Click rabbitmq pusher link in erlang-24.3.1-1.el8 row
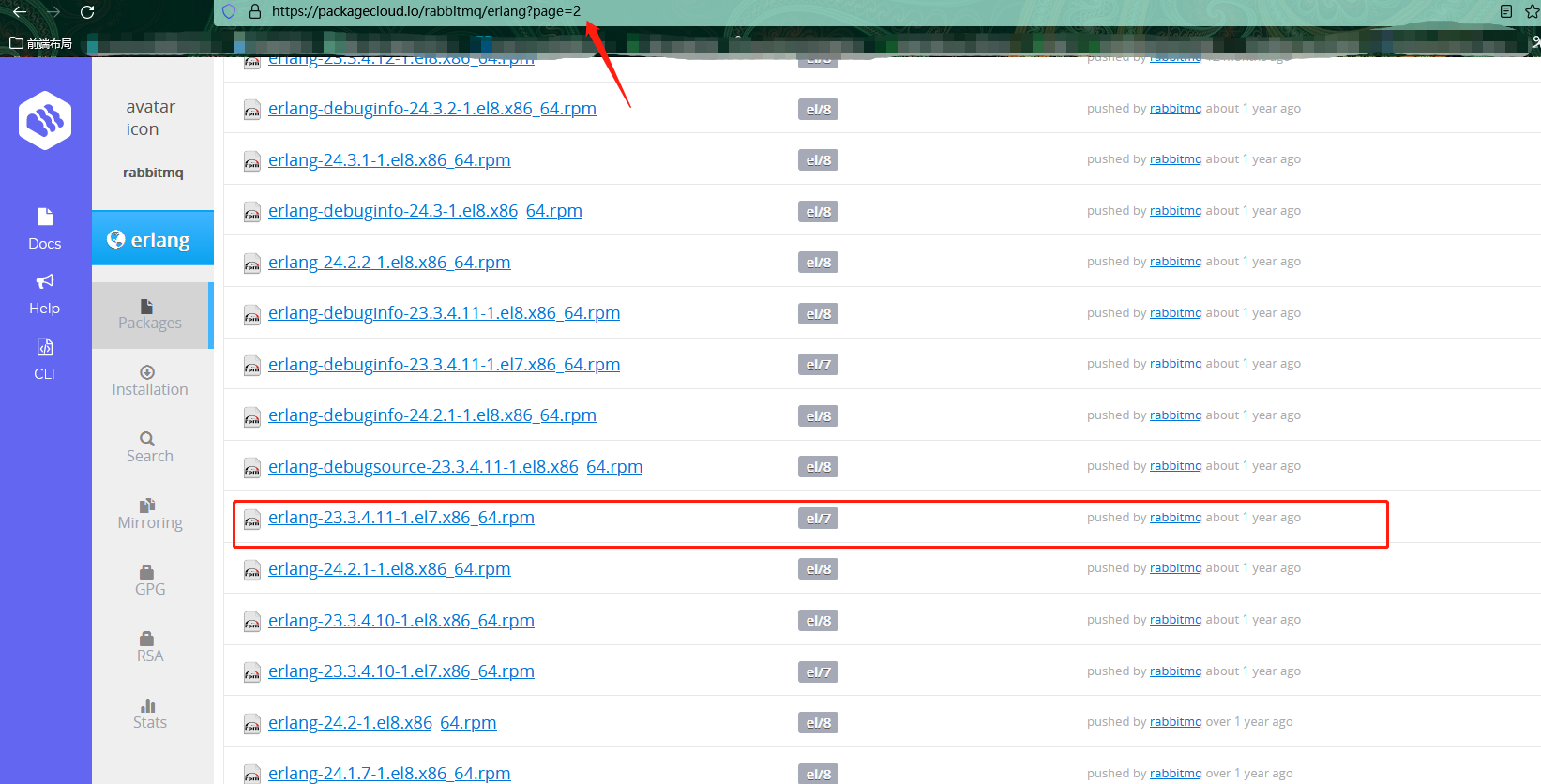 [x=1175, y=159]
